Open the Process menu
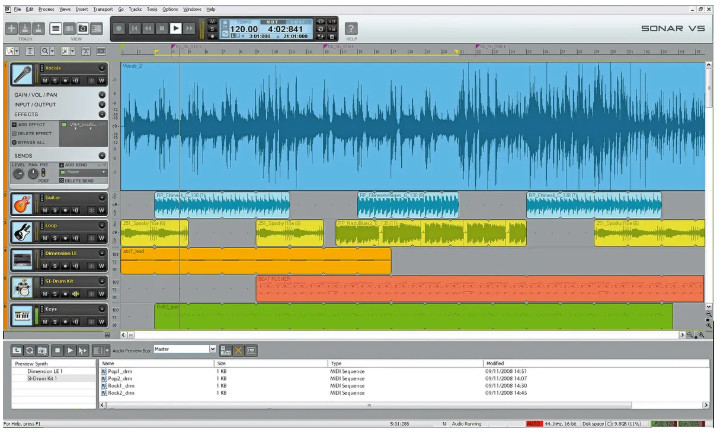Screen dimensions: 717x432 [x=46, y=9]
